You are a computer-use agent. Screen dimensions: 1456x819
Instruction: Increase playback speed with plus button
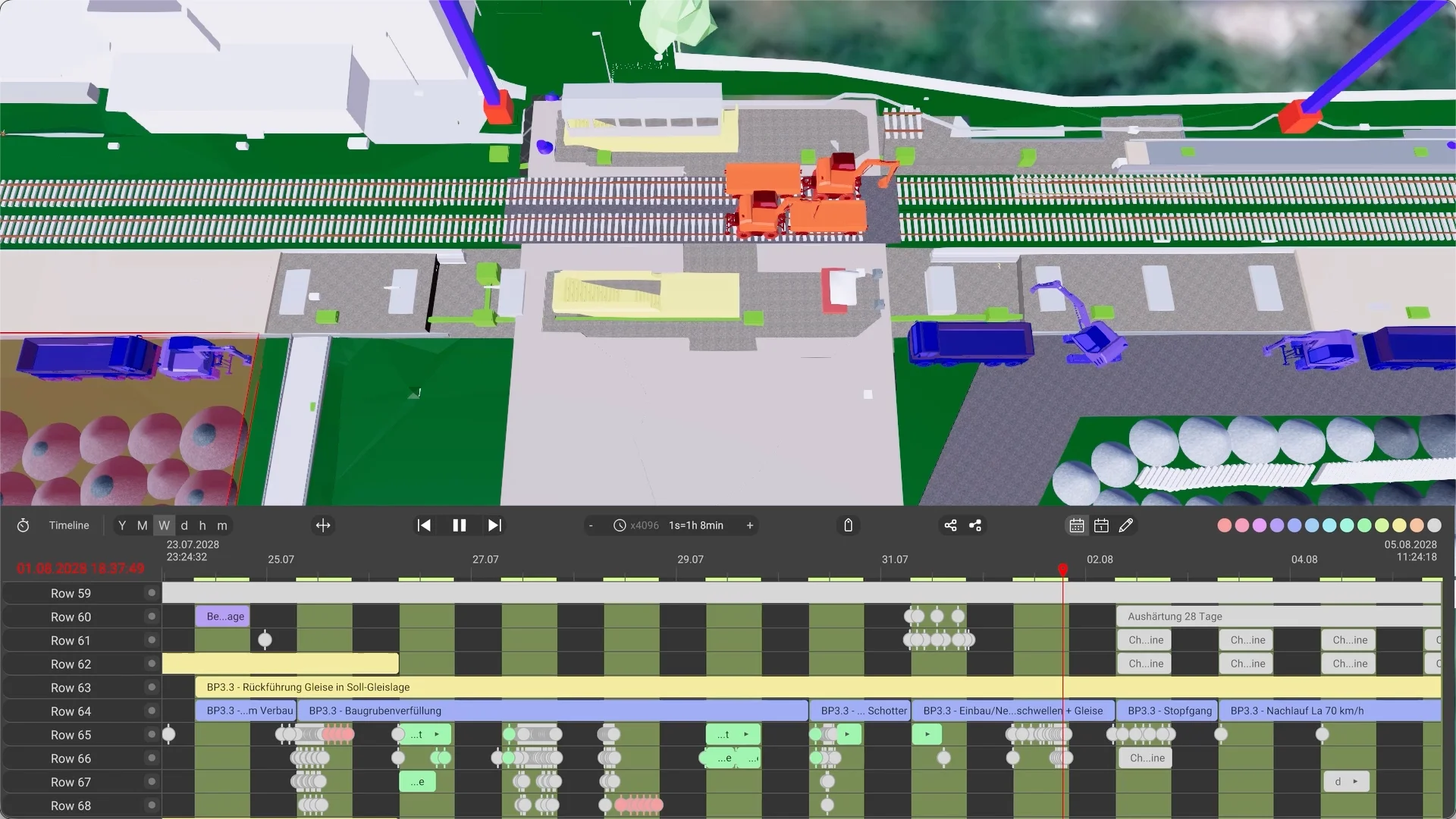click(750, 526)
